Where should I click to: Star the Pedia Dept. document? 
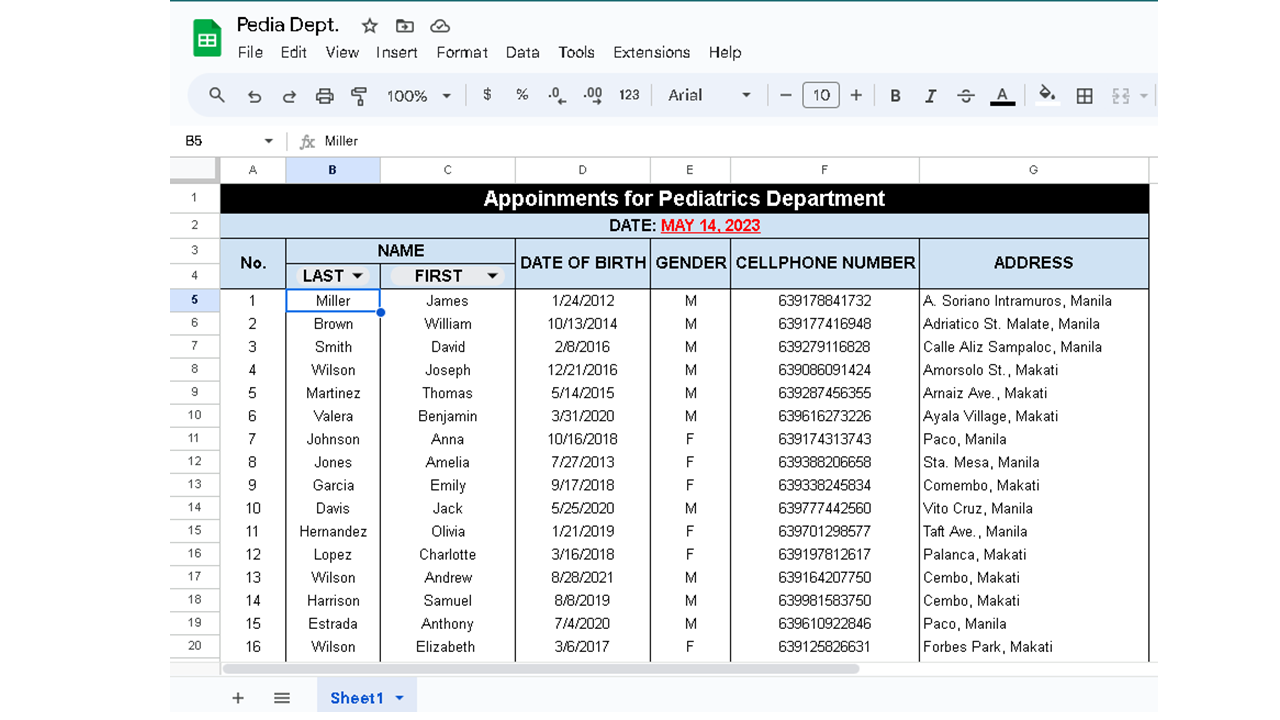pyautogui.click(x=369, y=26)
